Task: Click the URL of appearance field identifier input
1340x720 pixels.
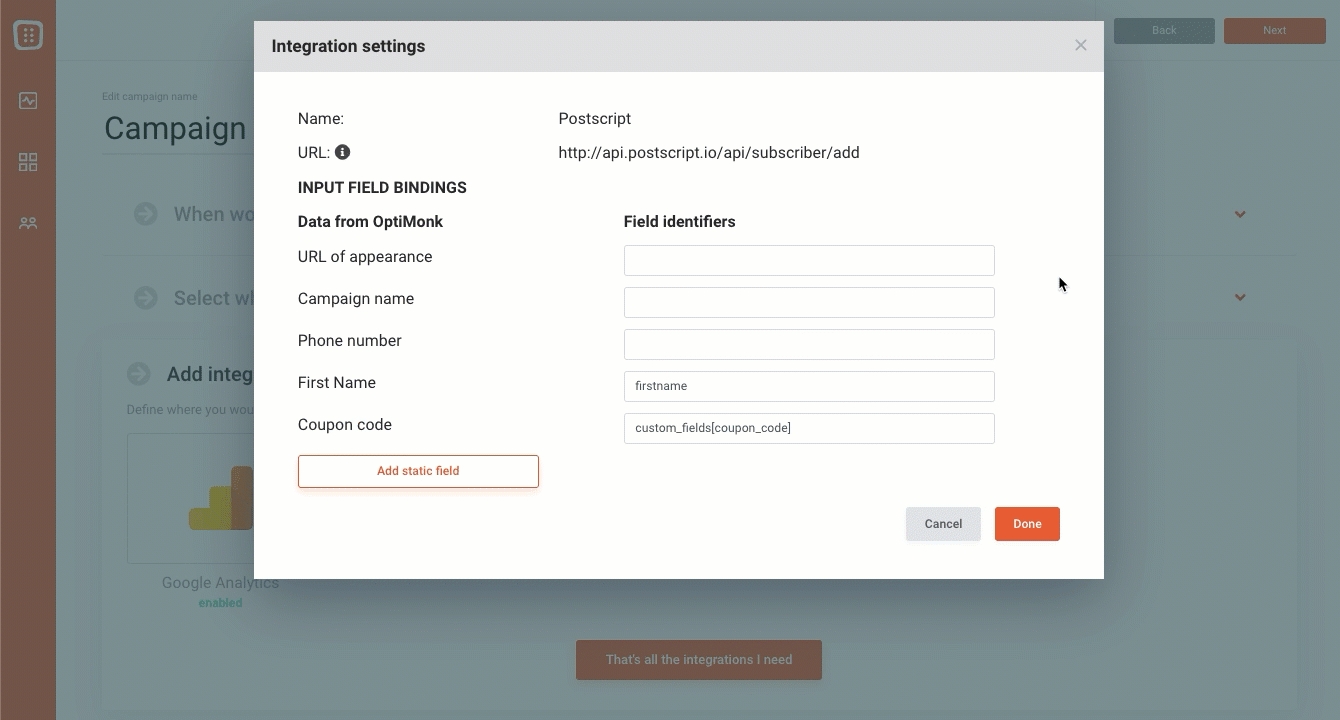Action: point(809,260)
